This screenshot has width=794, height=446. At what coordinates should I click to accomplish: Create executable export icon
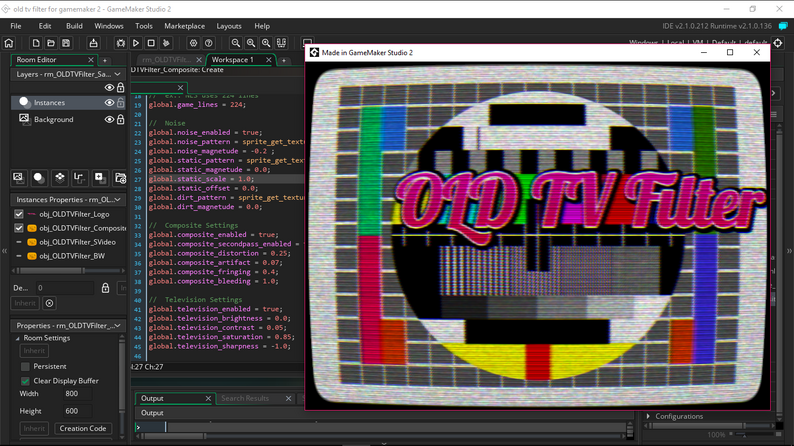(93, 43)
